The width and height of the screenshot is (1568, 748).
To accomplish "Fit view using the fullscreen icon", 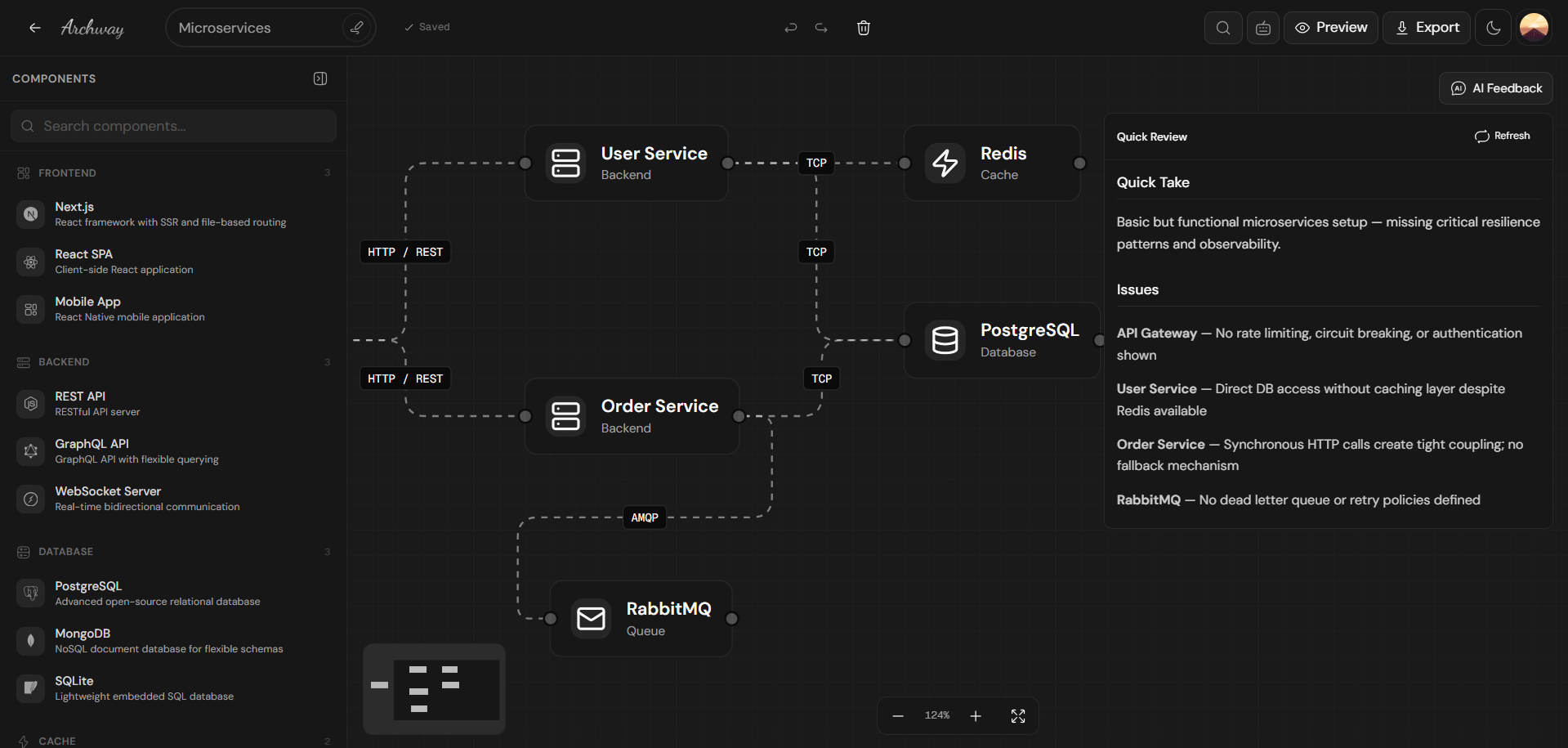I will (1017, 716).
